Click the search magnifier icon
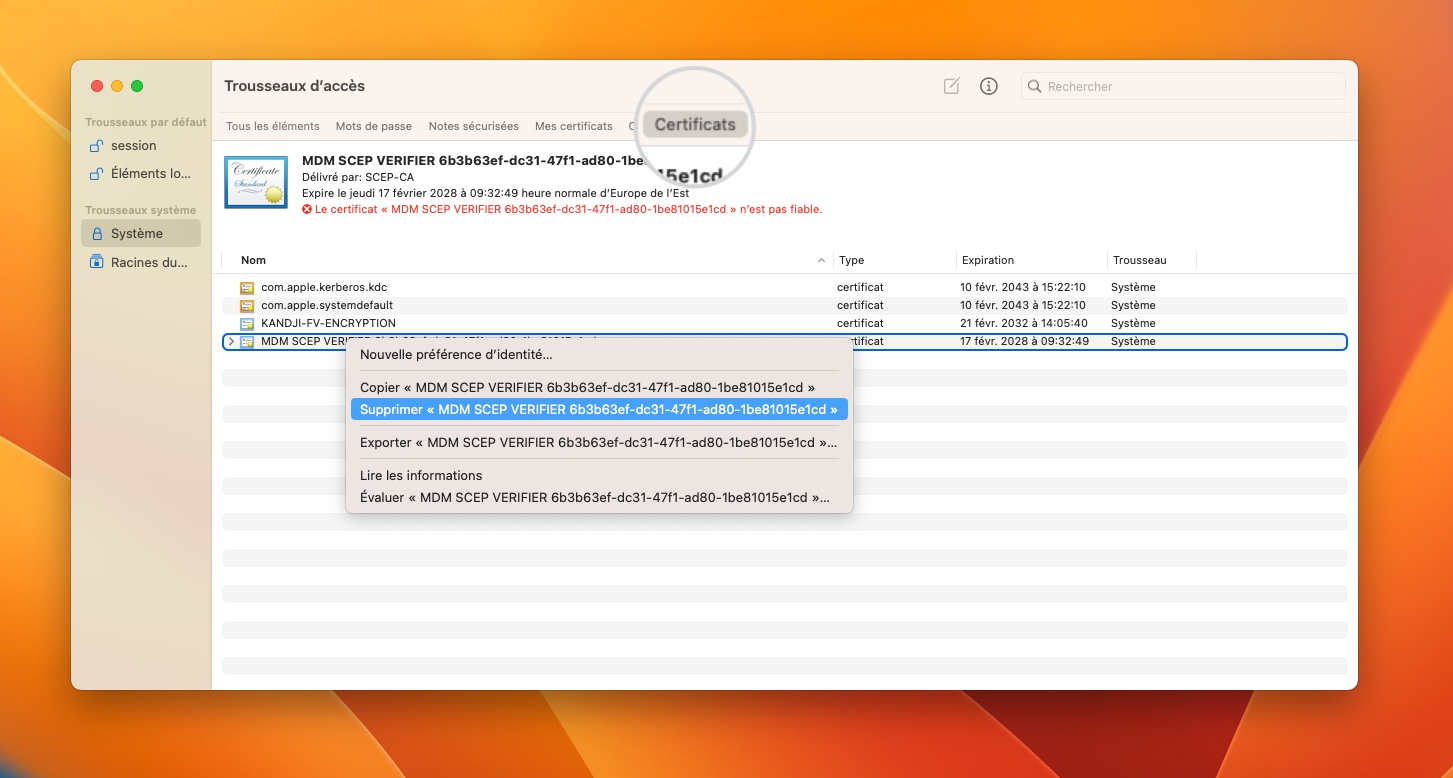Image resolution: width=1453 pixels, height=778 pixels. coord(1035,87)
